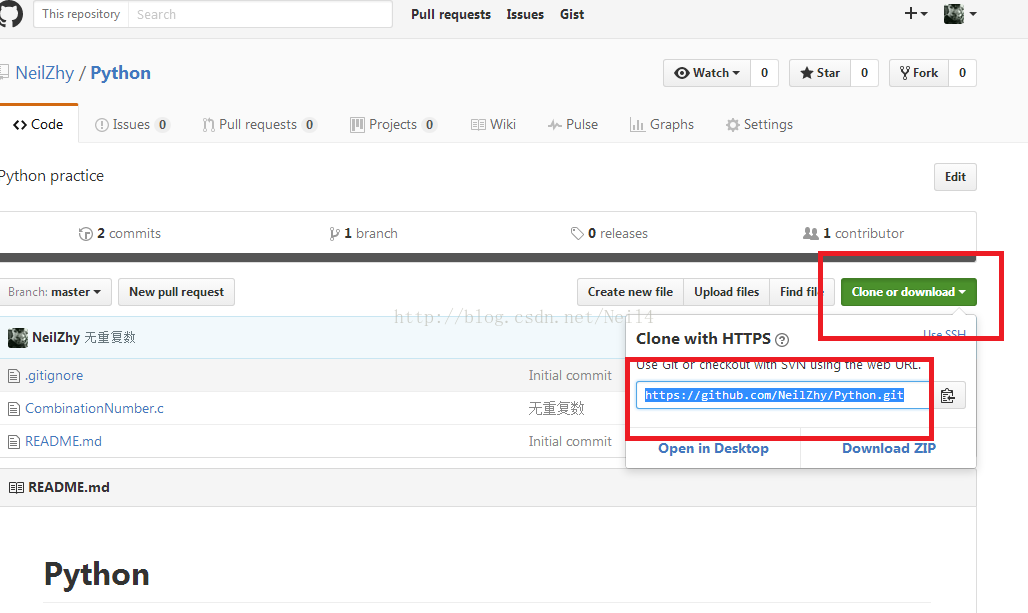View fork count next to Fork
The image size is (1028, 613).
tap(962, 73)
